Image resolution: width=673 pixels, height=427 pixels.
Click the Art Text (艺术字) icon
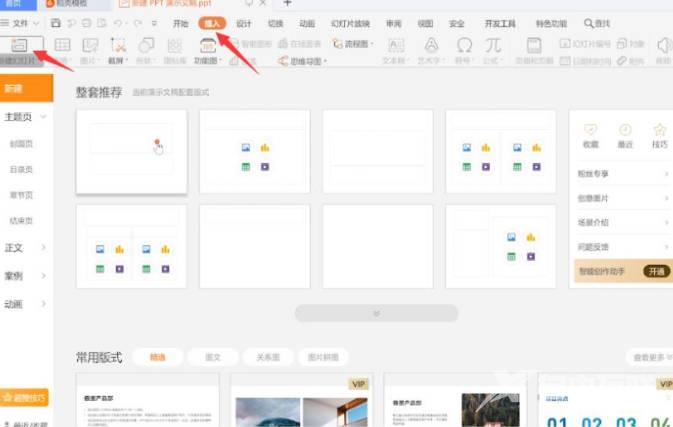(431, 45)
